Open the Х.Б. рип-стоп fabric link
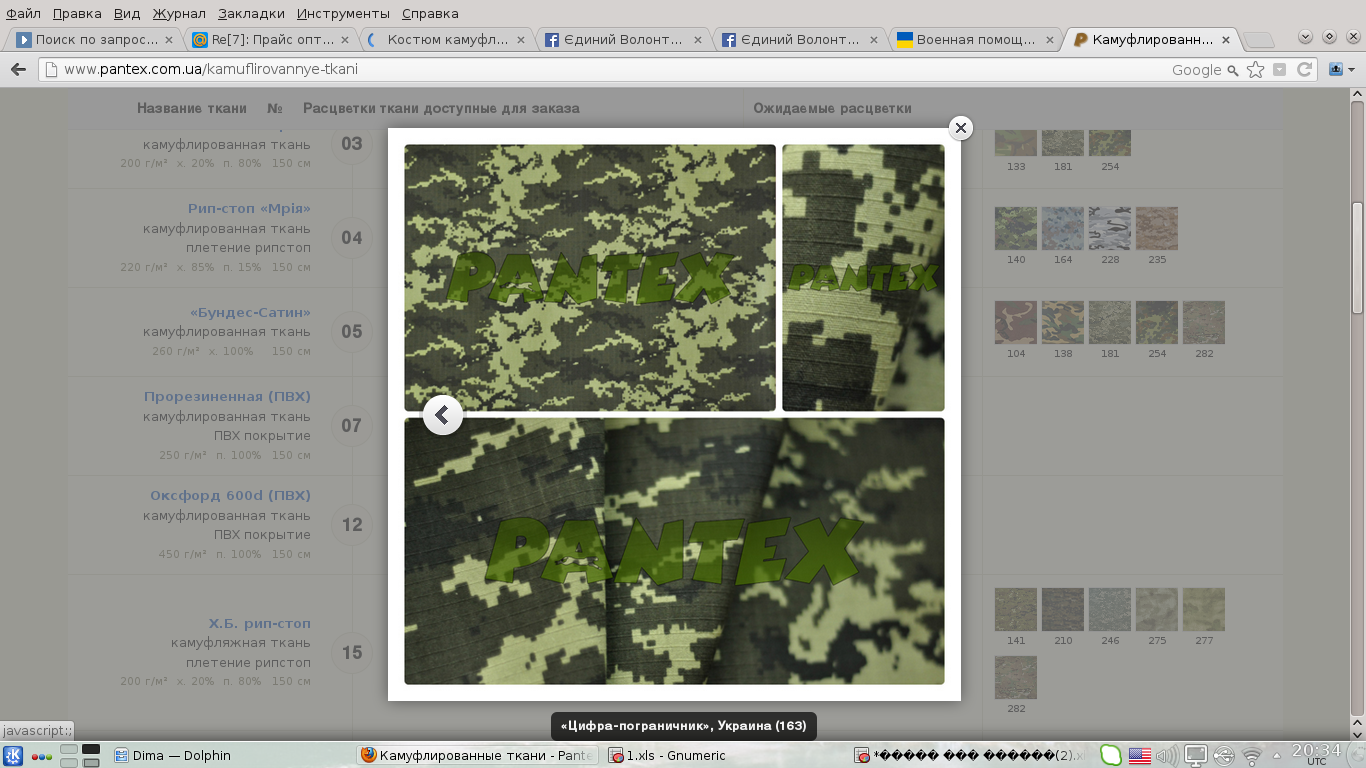This screenshot has width=1366, height=768. [x=259, y=623]
